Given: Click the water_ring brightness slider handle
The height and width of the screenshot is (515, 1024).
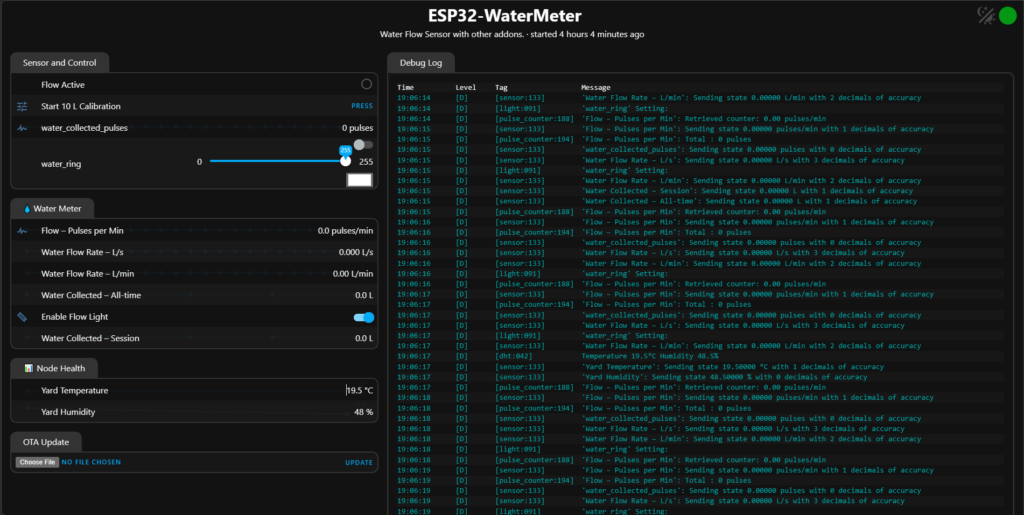Looking at the screenshot, I should click(x=345, y=161).
